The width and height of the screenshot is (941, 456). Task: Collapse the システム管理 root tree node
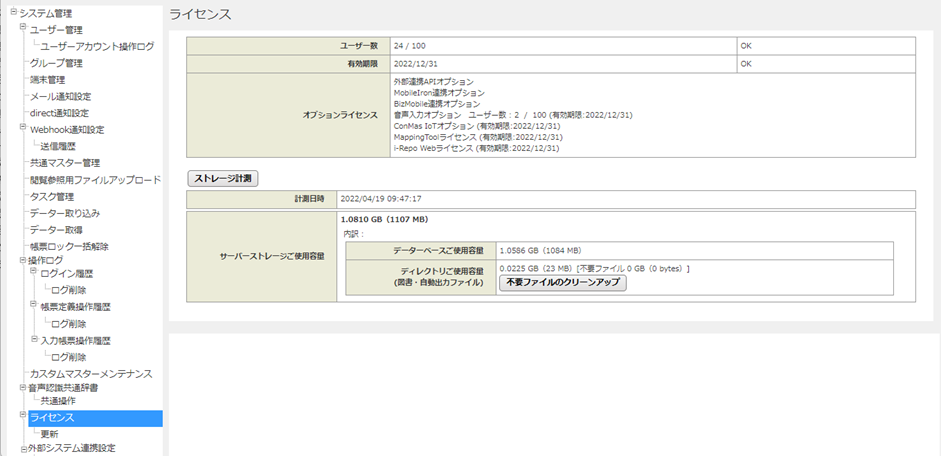click(x=13, y=12)
